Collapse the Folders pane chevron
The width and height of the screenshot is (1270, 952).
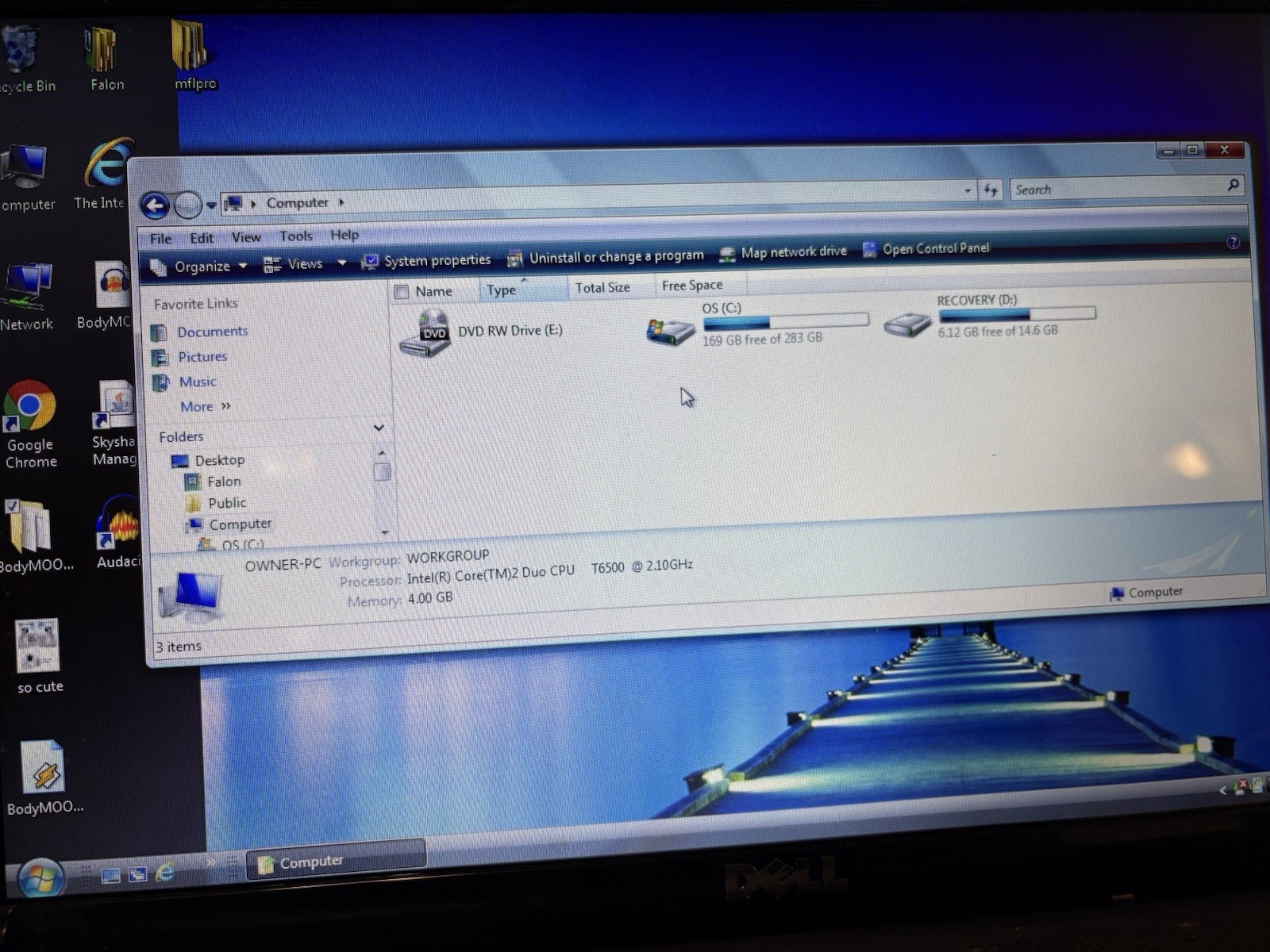(x=379, y=428)
